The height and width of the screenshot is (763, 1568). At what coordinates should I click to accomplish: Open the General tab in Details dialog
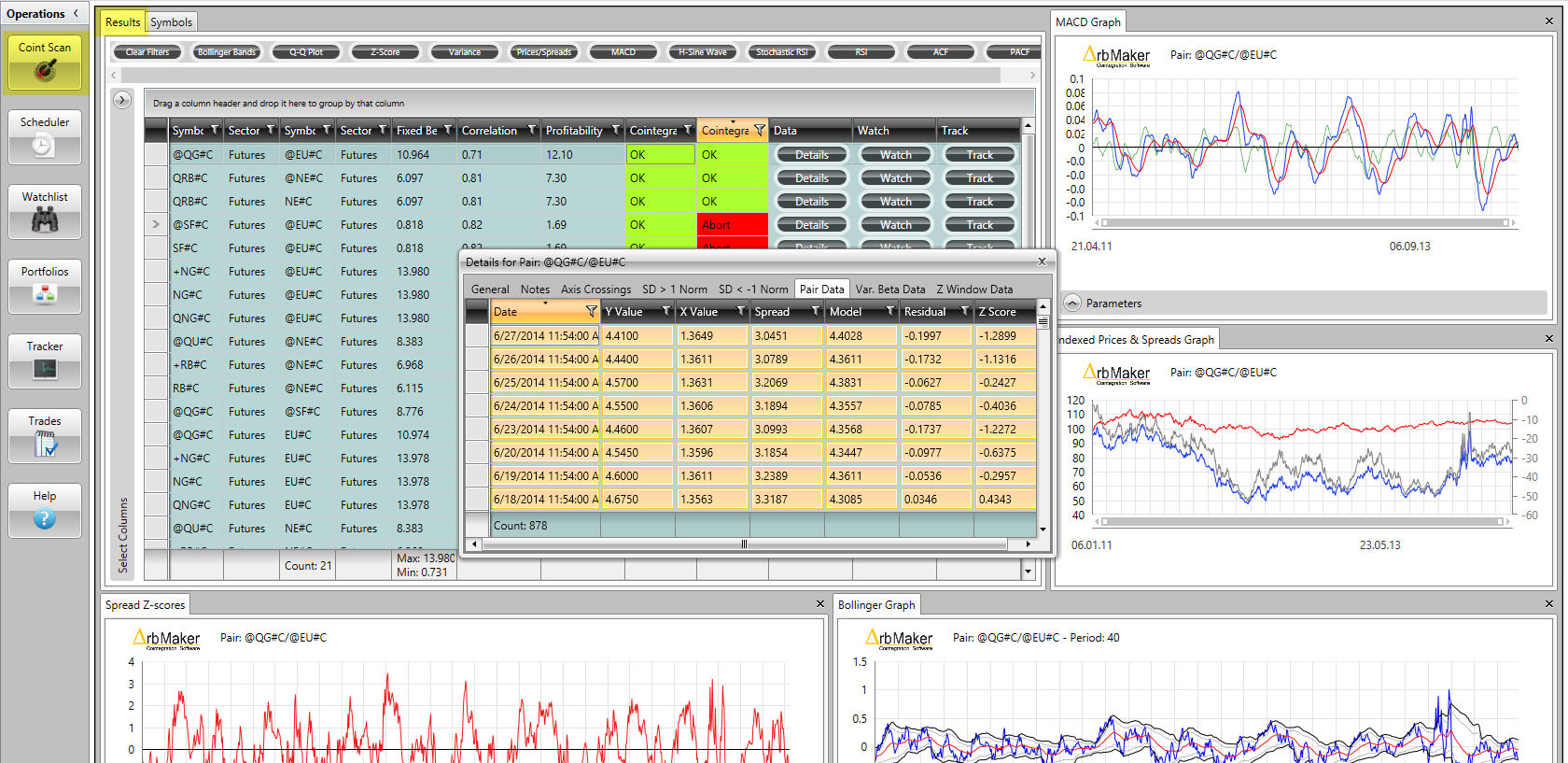pyautogui.click(x=490, y=290)
